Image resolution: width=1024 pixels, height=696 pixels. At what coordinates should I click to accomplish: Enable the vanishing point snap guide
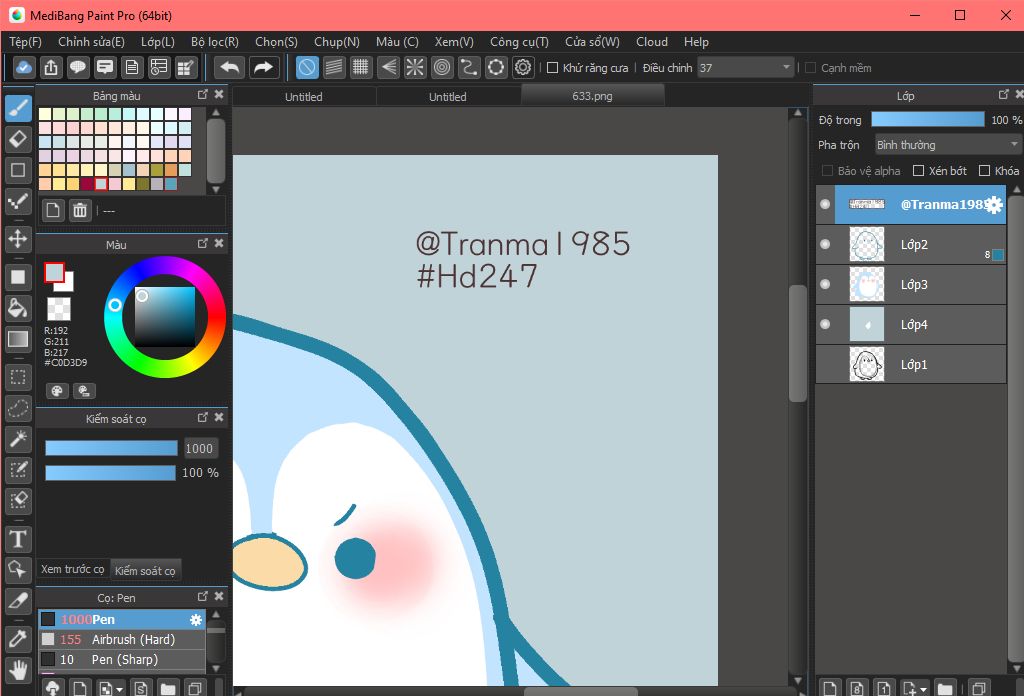388,67
